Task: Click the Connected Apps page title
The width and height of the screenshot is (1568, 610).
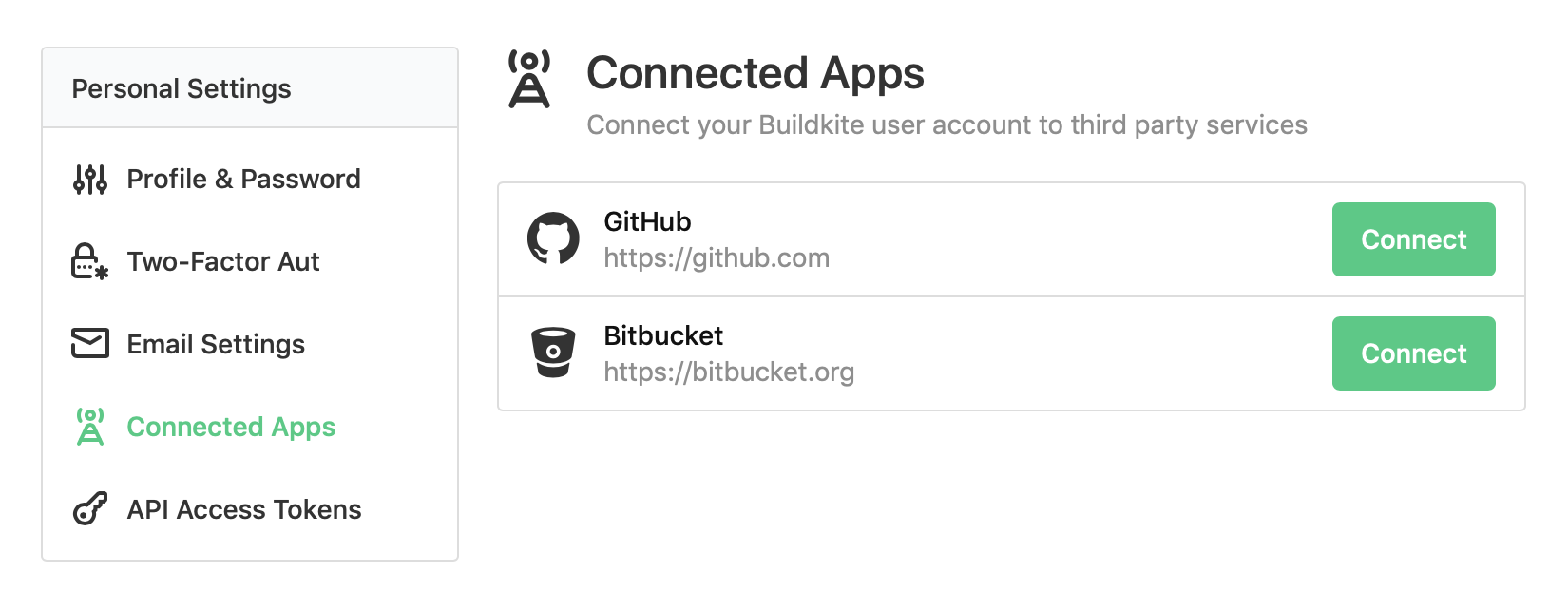Action: [x=756, y=72]
